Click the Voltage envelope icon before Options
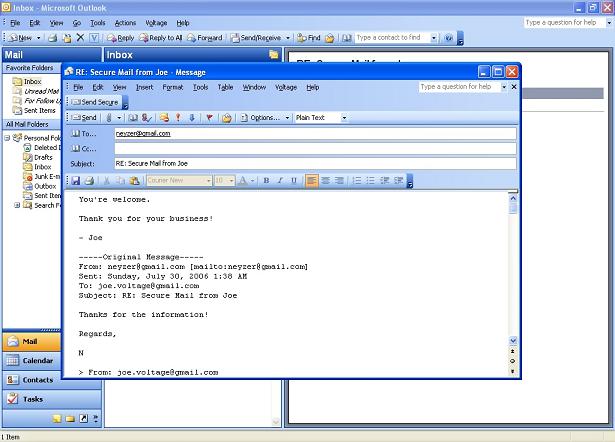The image size is (615, 442). pyautogui.click(x=227, y=118)
